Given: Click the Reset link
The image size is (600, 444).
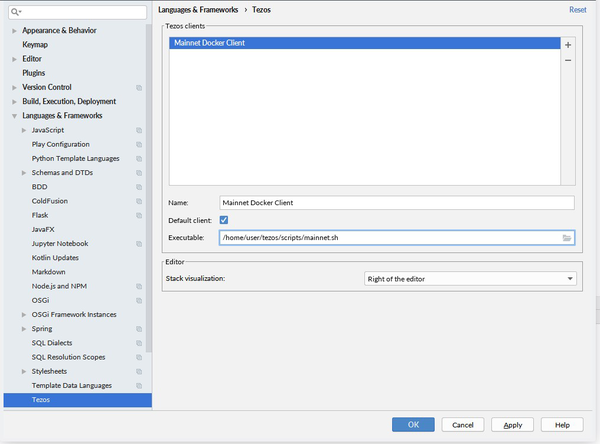Looking at the screenshot, I should [x=577, y=10].
